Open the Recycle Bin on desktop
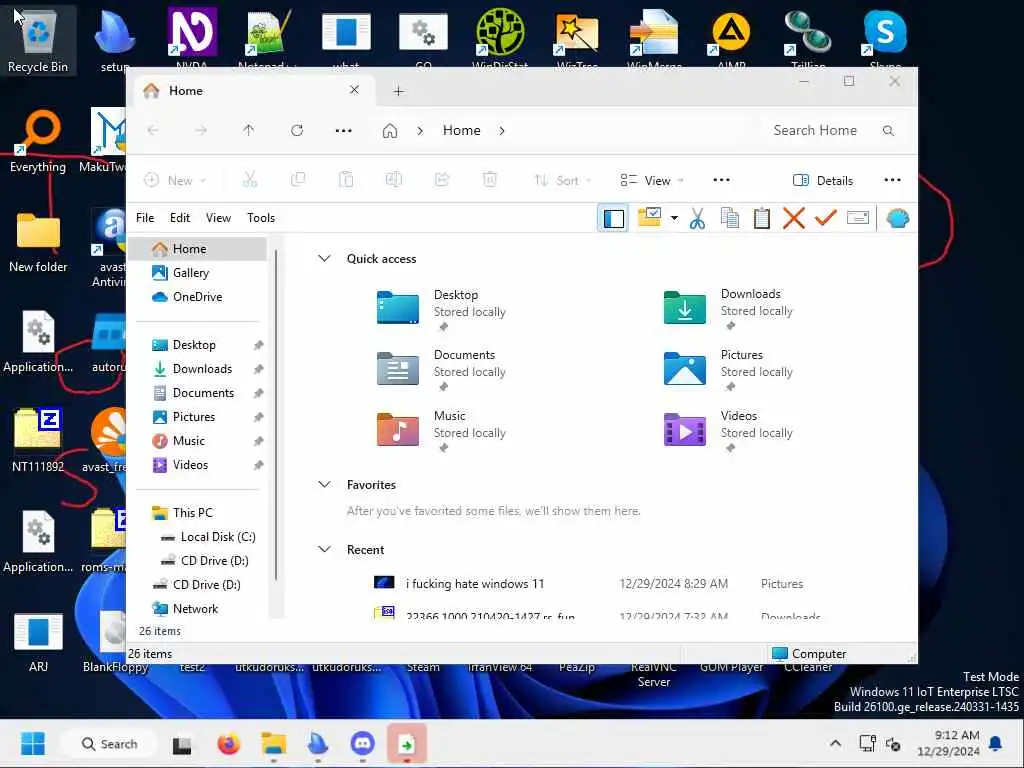The image size is (1024, 768). point(38,40)
